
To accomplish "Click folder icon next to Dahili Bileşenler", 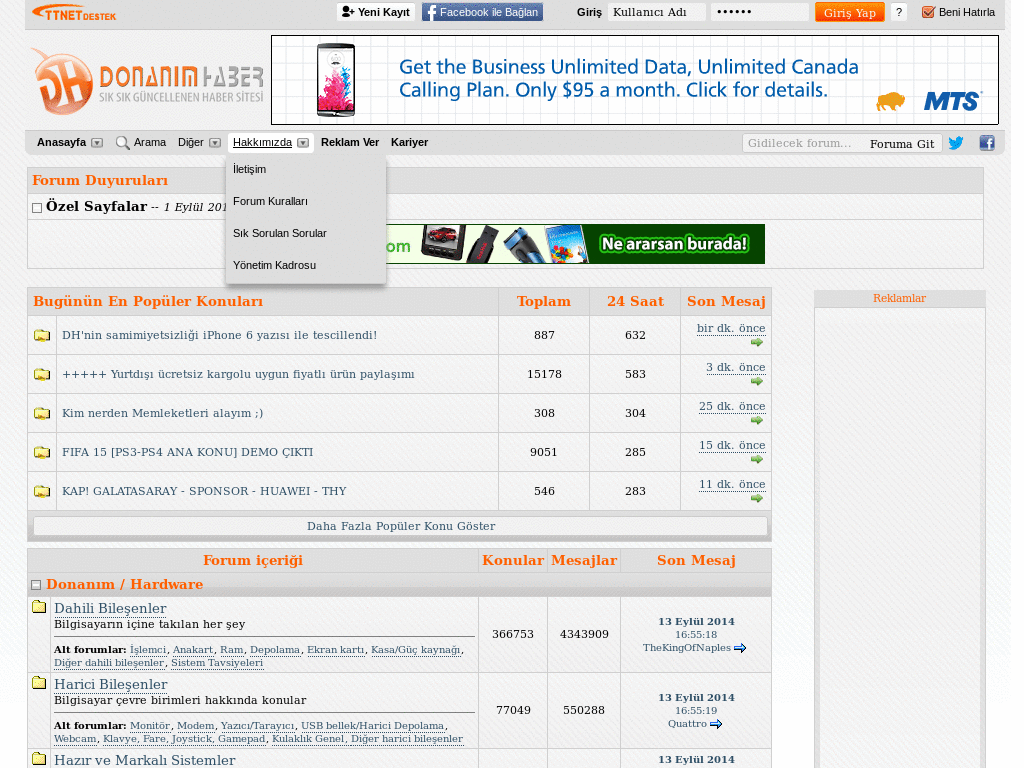I will click(x=39, y=606).
